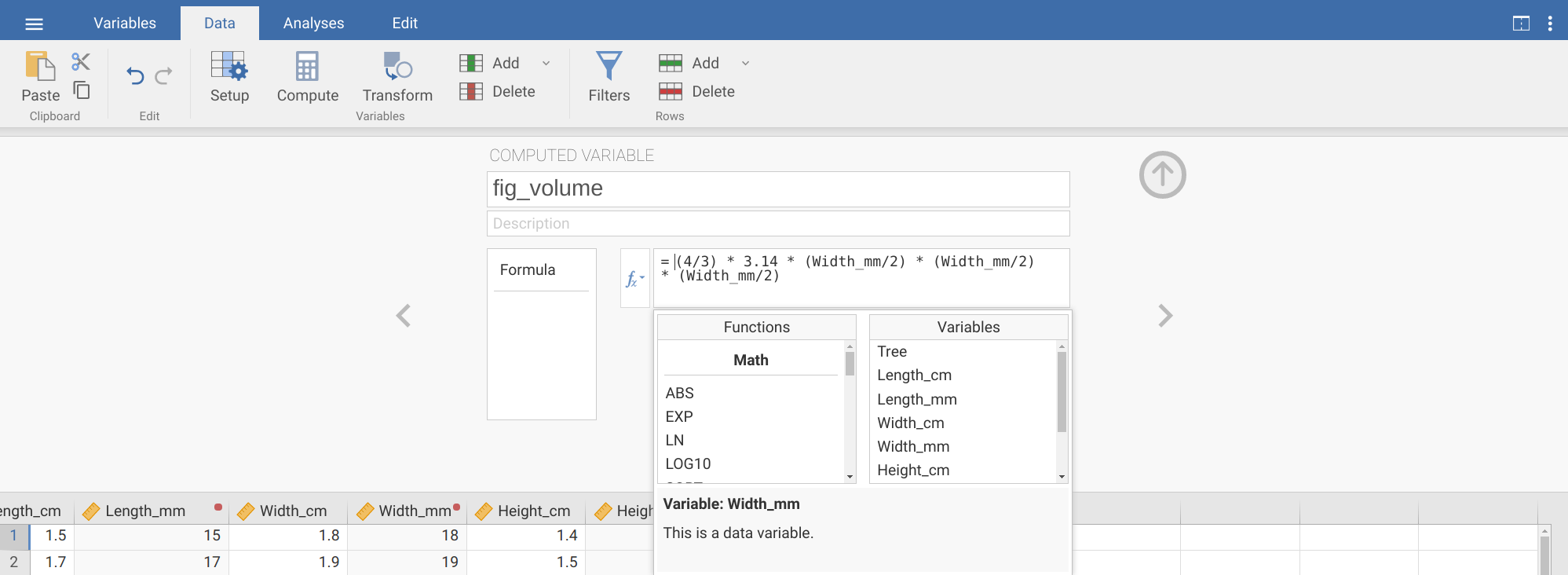Click the scissors Cut icon

tap(81, 61)
